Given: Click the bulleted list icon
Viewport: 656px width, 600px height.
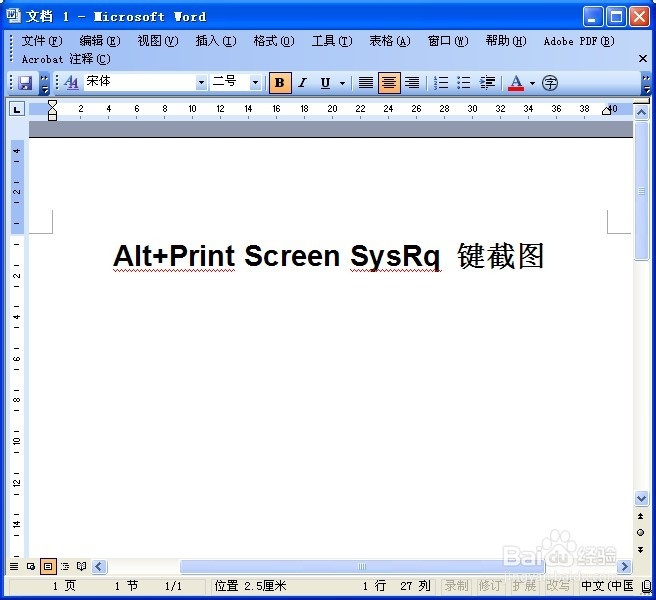Looking at the screenshot, I should click(464, 82).
